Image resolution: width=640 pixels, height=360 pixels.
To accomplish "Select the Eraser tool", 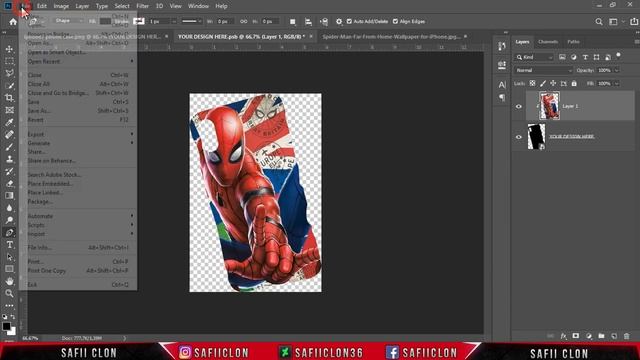I will 9,184.
